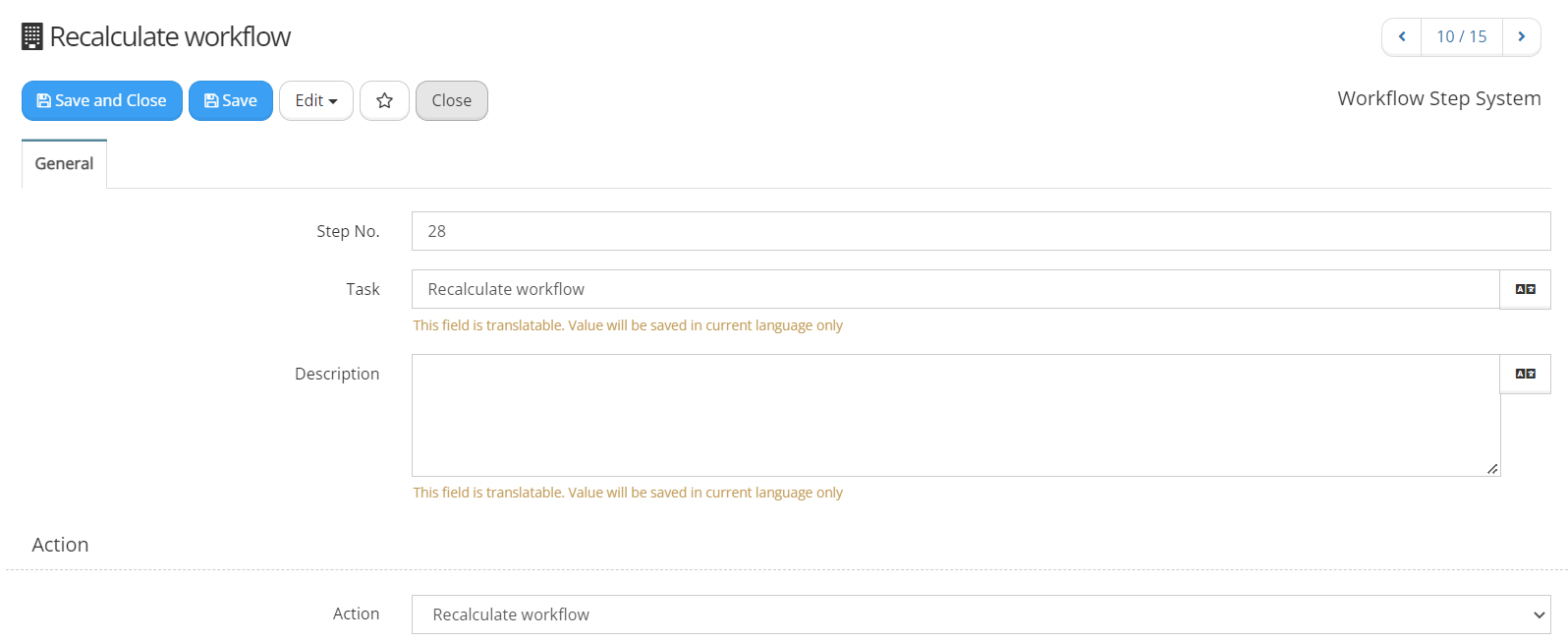Screen dimensions: 1568x642
Task: Open the Edit dropdown menu
Action: tap(316, 100)
